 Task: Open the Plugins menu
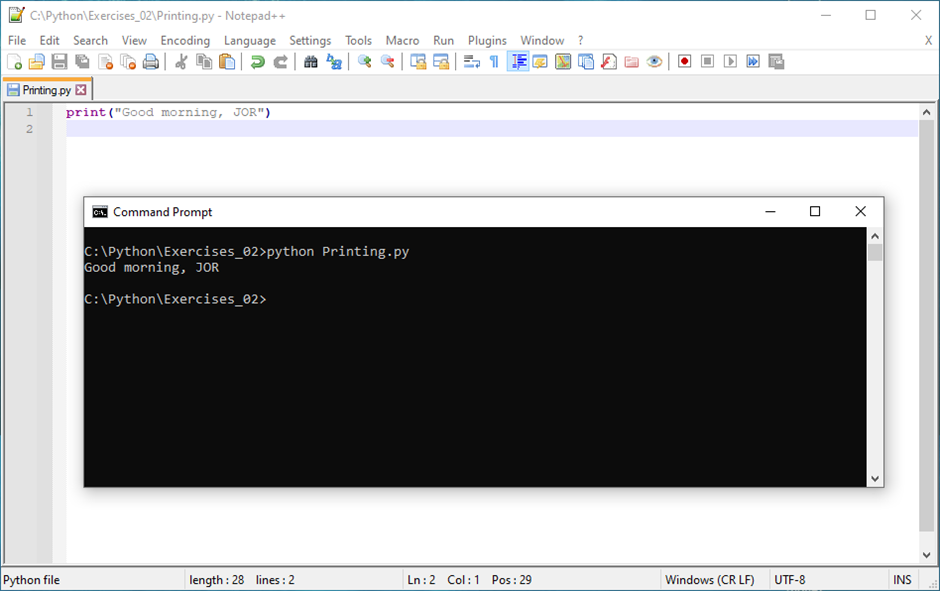tap(487, 40)
